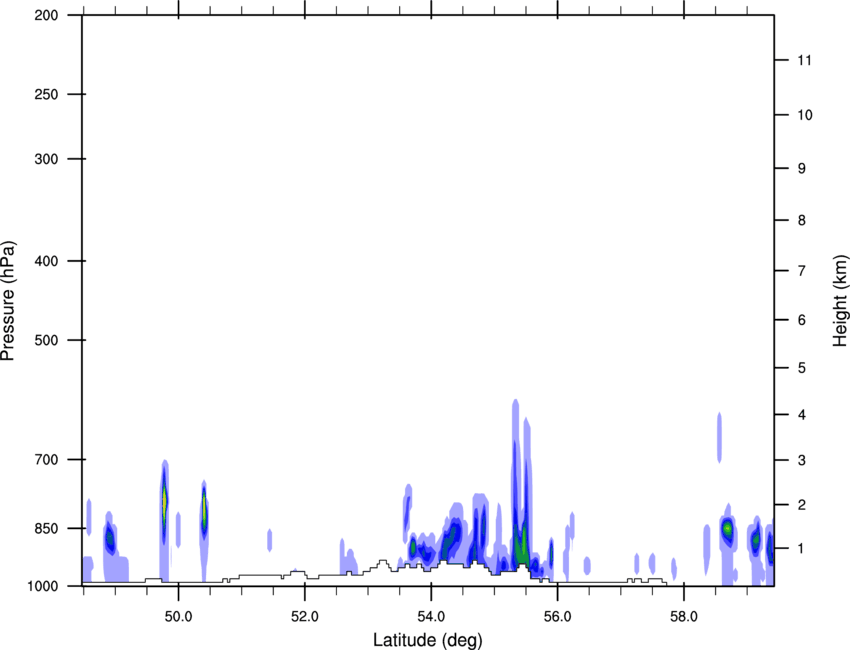Pick the 2 km height label

point(801,505)
